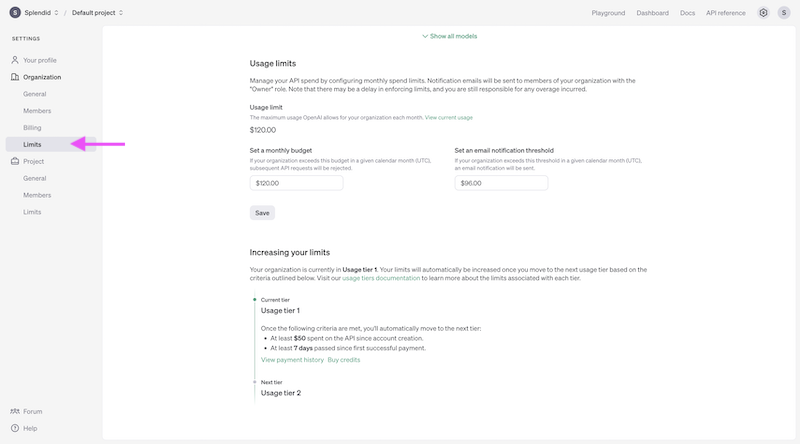Click the Your profile person icon
Image resolution: width=800 pixels, height=444 pixels.
pos(15,60)
